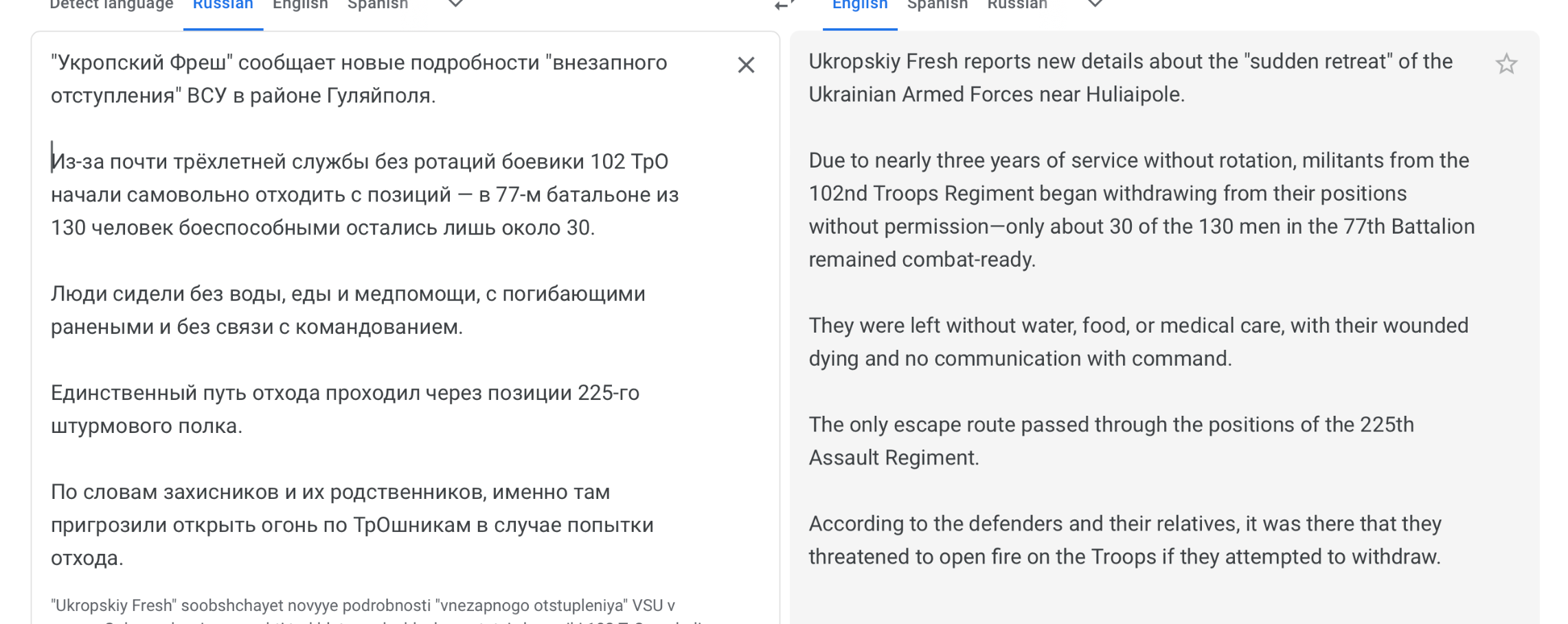Select the Russian source language tab
This screenshot has height=624, width=1568.
pyautogui.click(x=223, y=5)
